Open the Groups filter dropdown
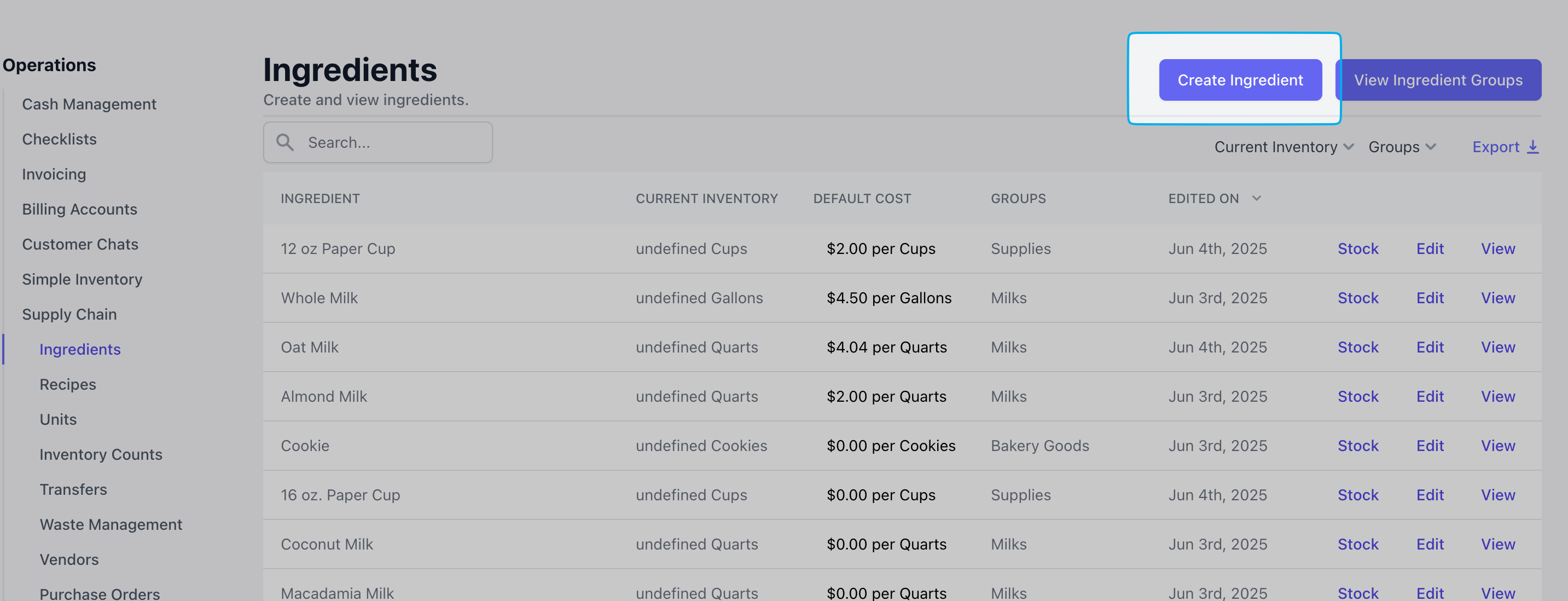The image size is (1568, 601). coord(1402,147)
